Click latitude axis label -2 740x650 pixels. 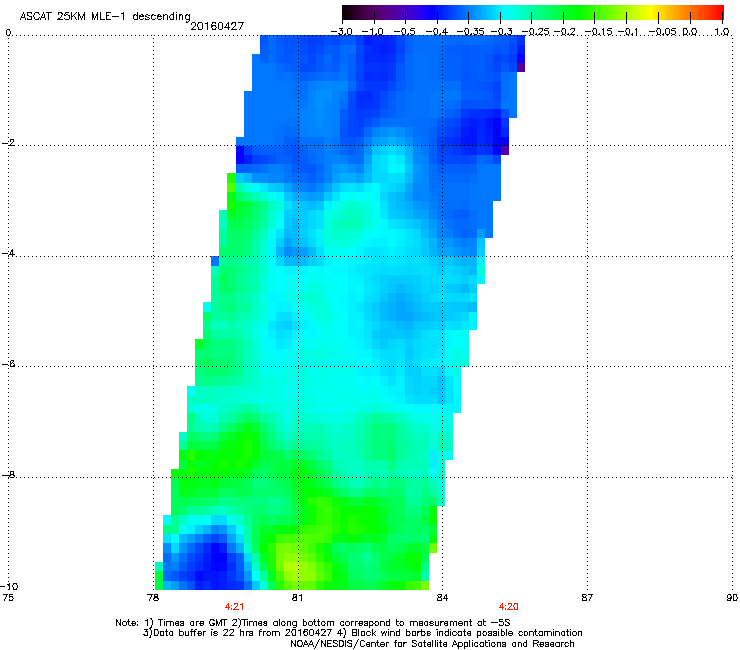pyautogui.click(x=8, y=143)
